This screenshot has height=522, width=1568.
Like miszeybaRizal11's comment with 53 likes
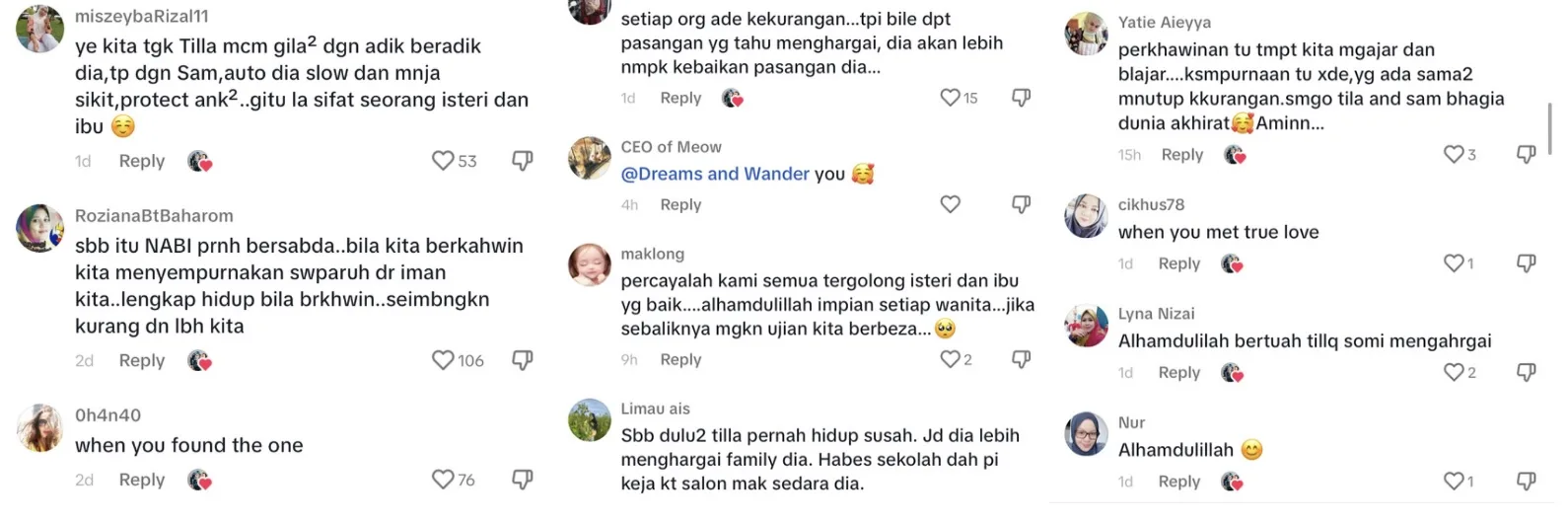tap(443, 161)
